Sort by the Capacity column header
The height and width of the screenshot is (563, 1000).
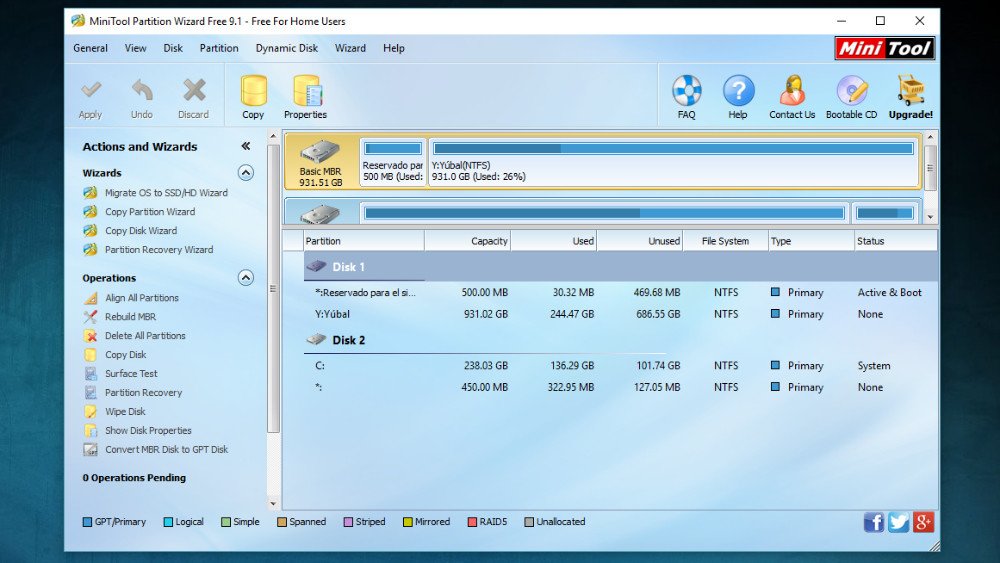click(x=468, y=241)
